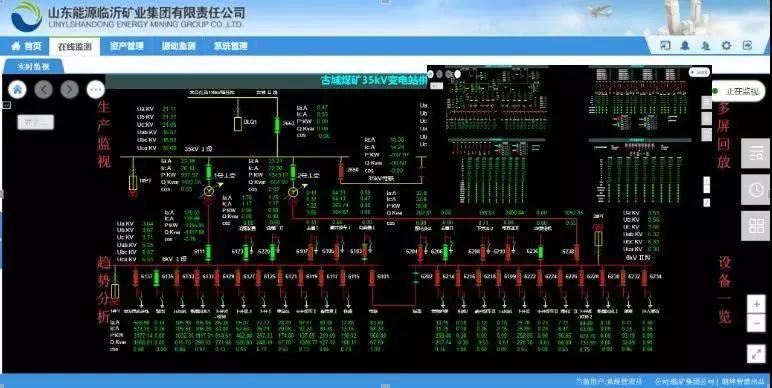Open the grid layout icon on right sidebar
The width and height of the screenshot is (772, 388).
[755, 226]
